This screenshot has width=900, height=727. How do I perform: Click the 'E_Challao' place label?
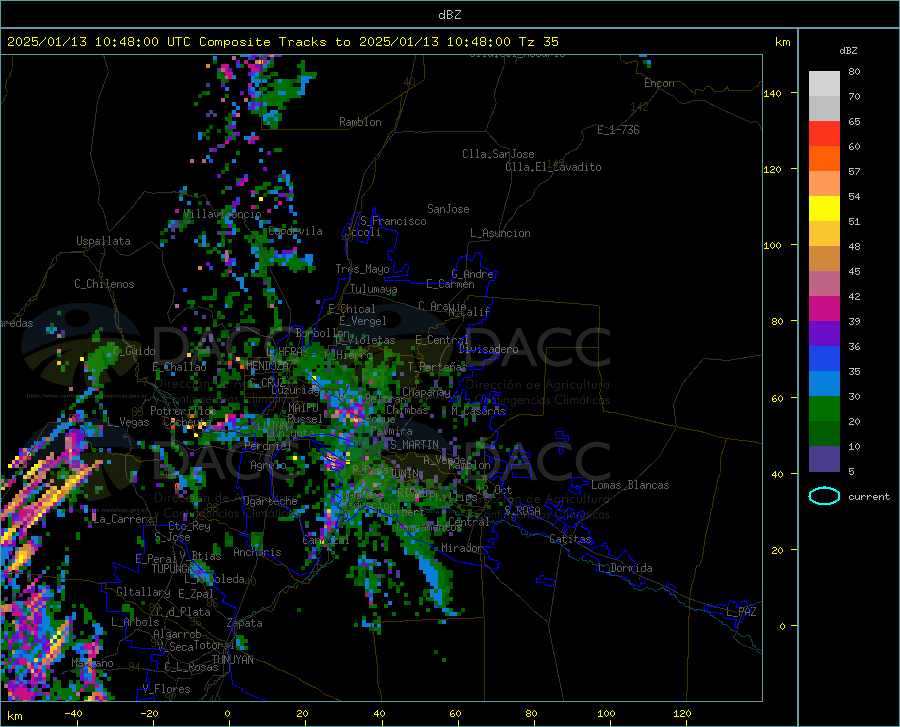179,367
